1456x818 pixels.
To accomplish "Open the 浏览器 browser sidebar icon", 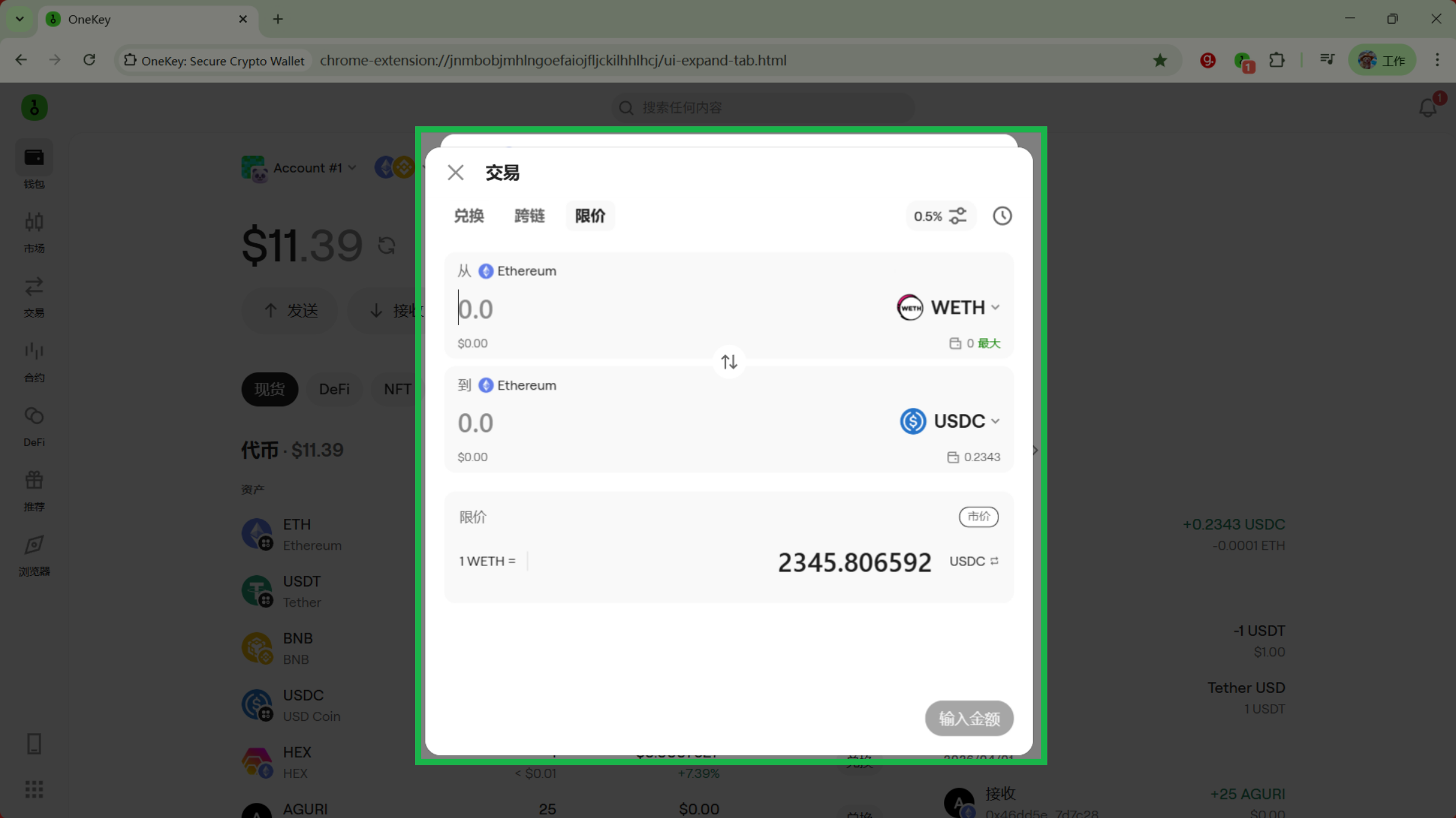I will click(34, 556).
